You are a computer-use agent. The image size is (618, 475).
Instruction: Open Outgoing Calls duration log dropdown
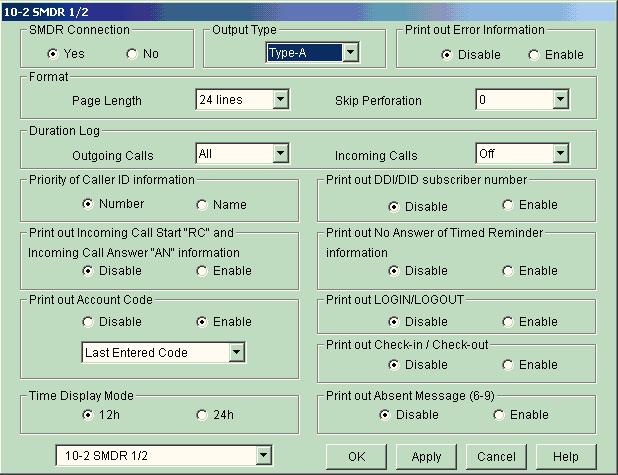point(280,154)
